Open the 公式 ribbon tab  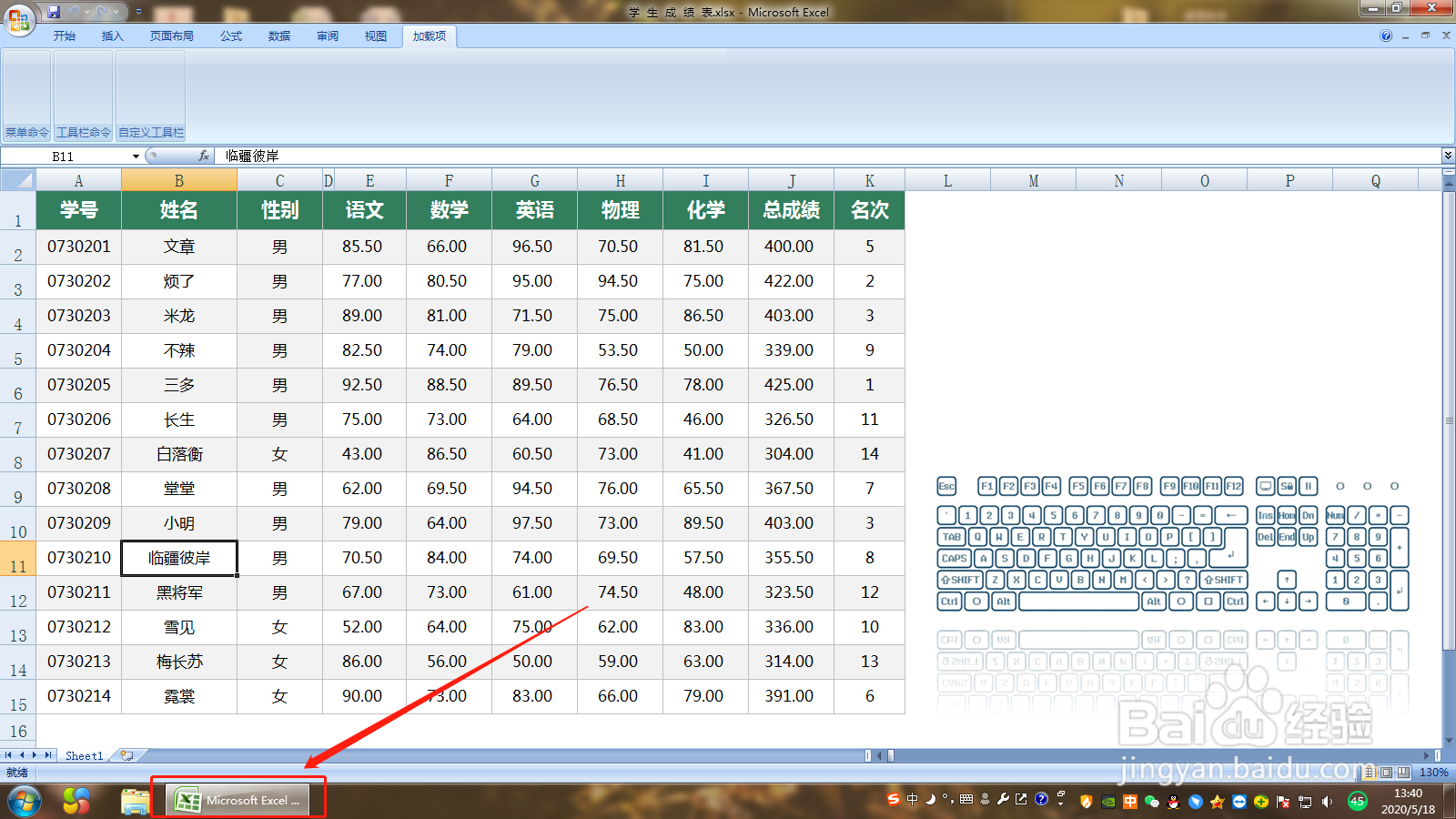click(231, 36)
